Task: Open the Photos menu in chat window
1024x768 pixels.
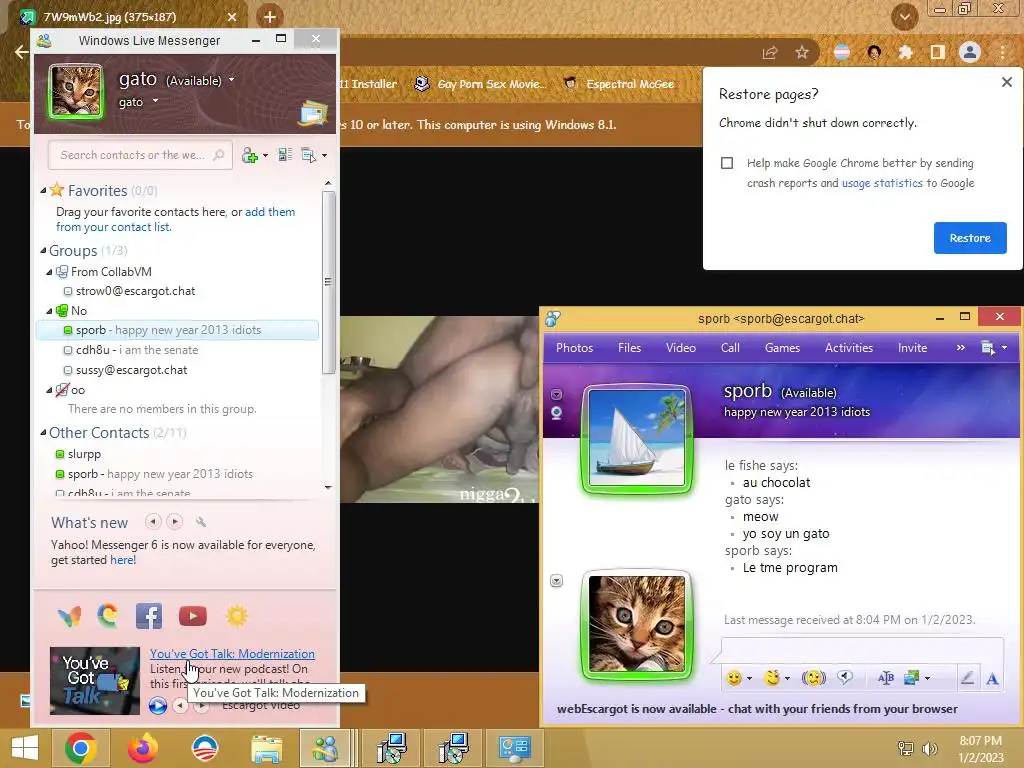Action: tap(575, 347)
